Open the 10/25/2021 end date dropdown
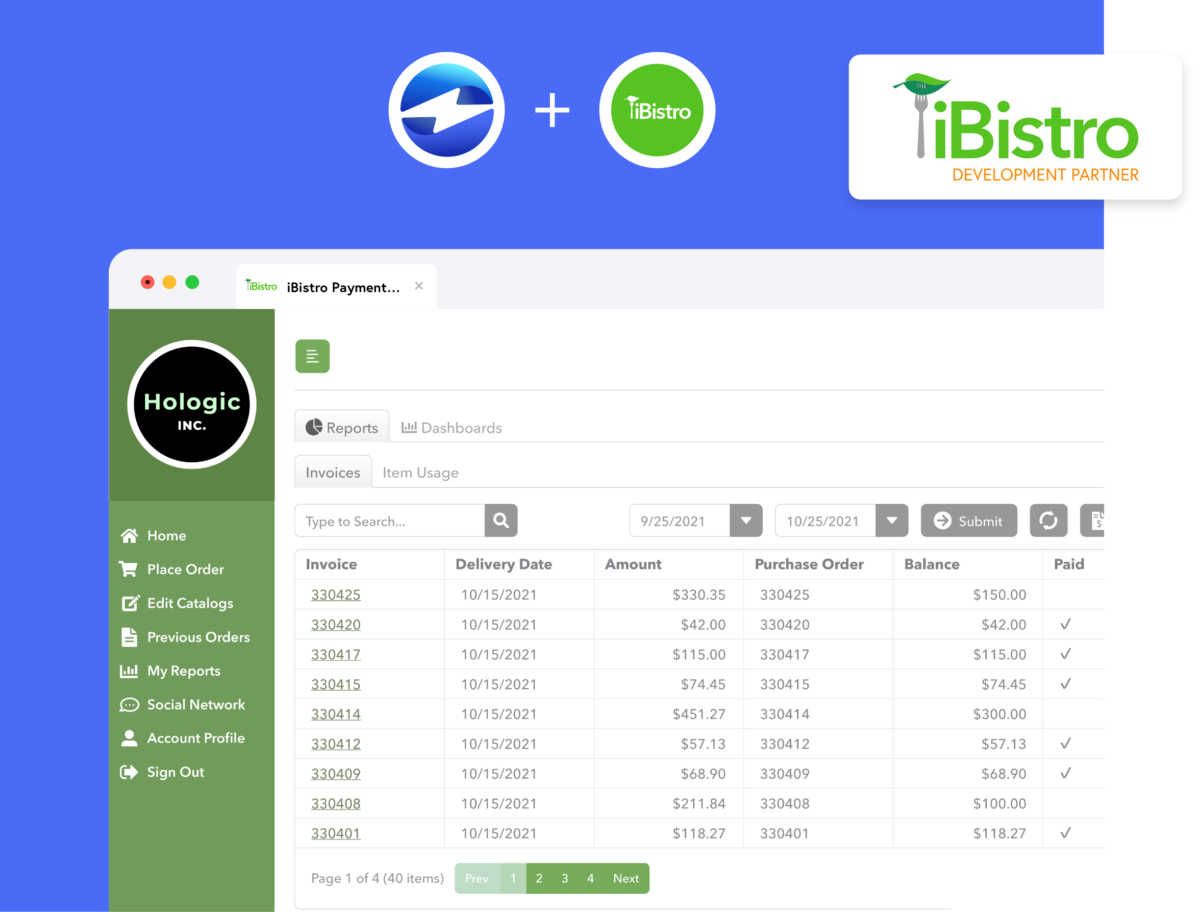Screen dimensions: 1200x912 tap(892, 521)
